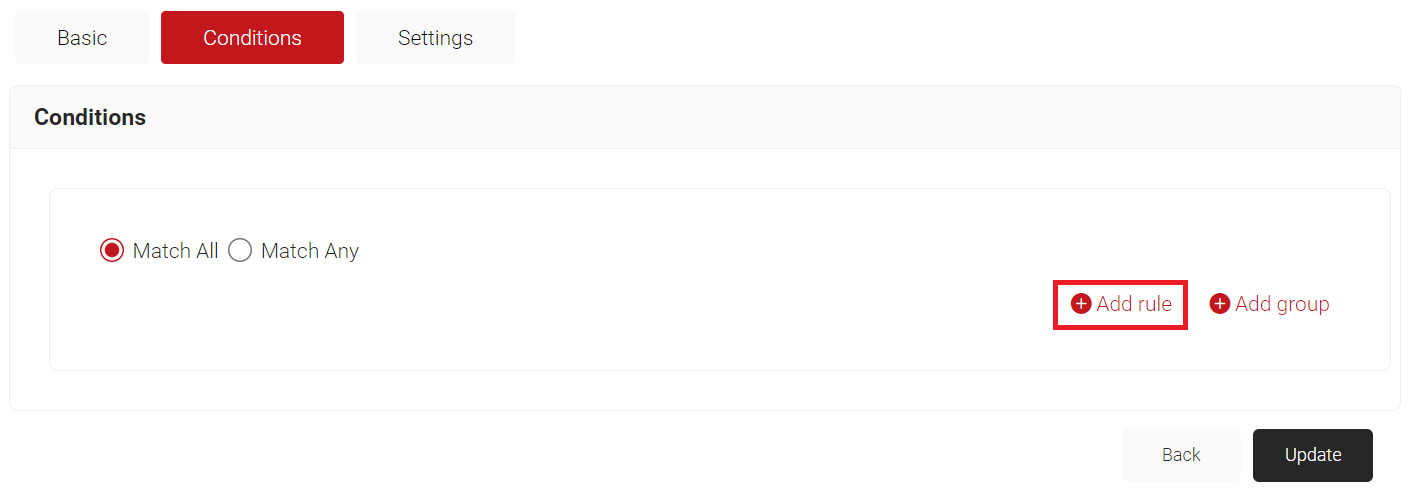The width and height of the screenshot is (1408, 490).
Task: Create a condition group with Add group
Action: pyautogui.click(x=1281, y=304)
